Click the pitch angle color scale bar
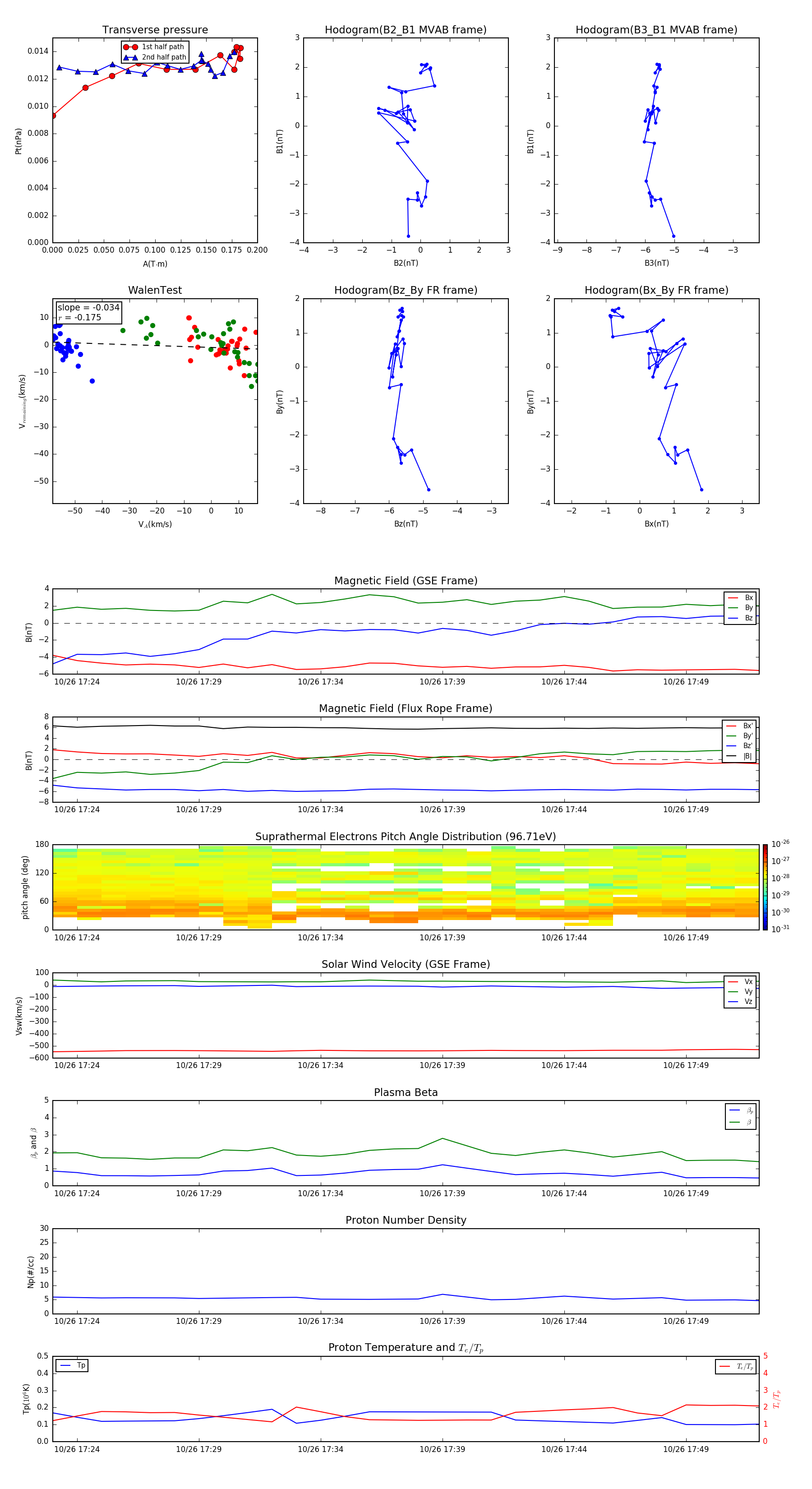The width and height of the screenshot is (812, 1489). coord(765,887)
